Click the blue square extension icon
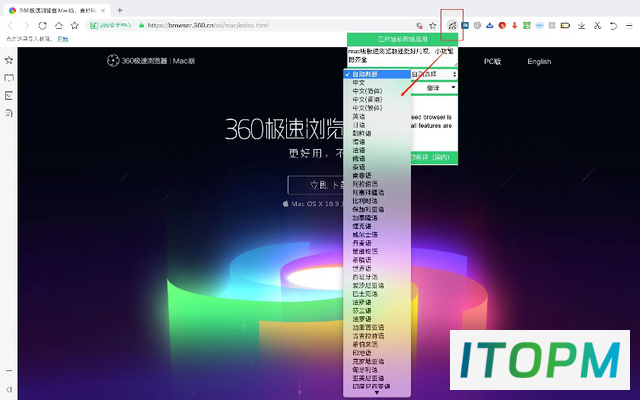640x400 pixels. coord(465,25)
